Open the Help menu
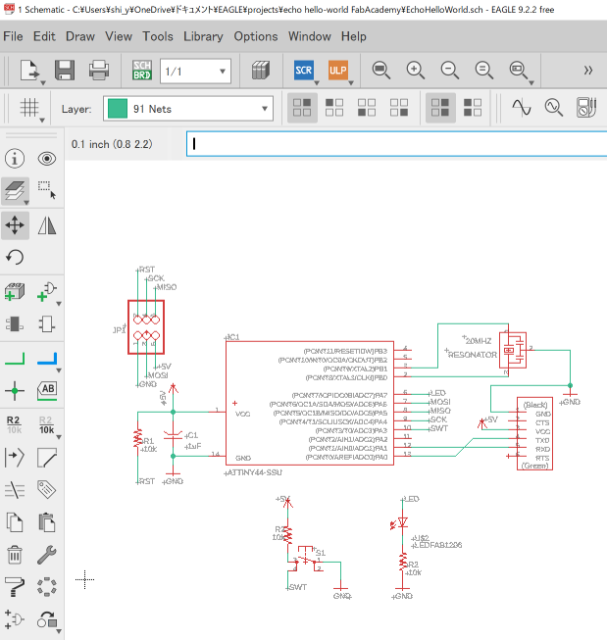 click(354, 36)
